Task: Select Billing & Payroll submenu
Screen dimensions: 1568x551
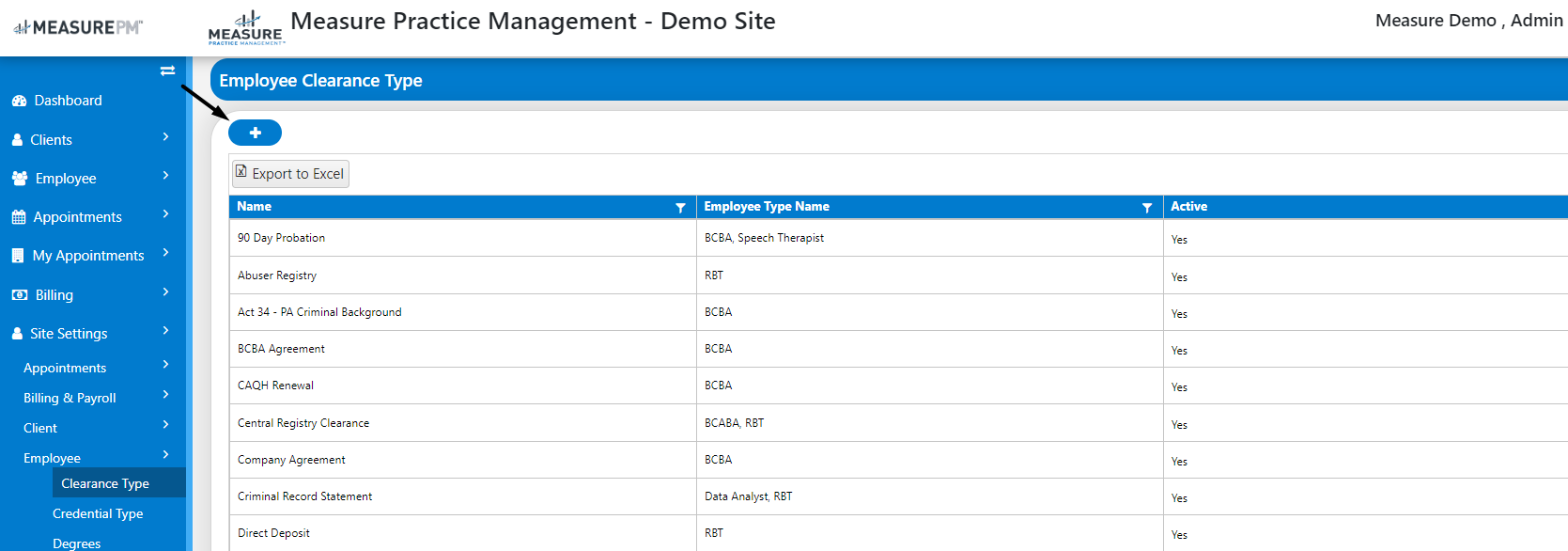Action: (70, 398)
